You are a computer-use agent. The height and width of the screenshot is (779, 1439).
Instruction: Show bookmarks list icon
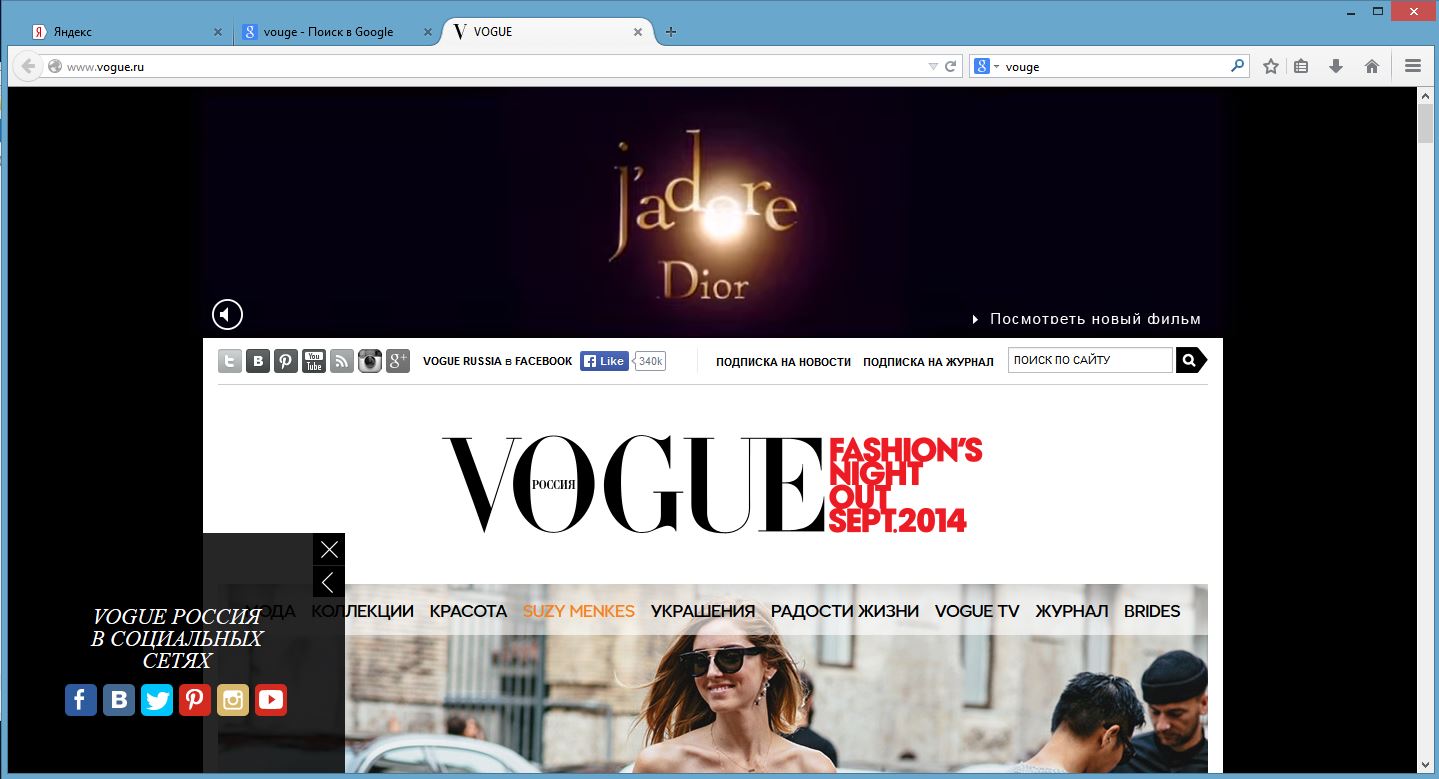[x=1301, y=66]
